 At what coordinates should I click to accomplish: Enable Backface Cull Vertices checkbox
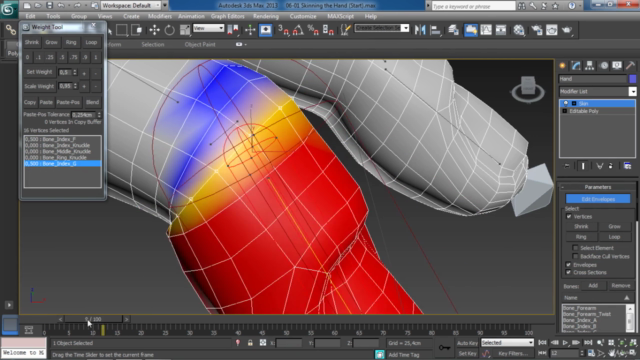pyautogui.click(x=575, y=256)
